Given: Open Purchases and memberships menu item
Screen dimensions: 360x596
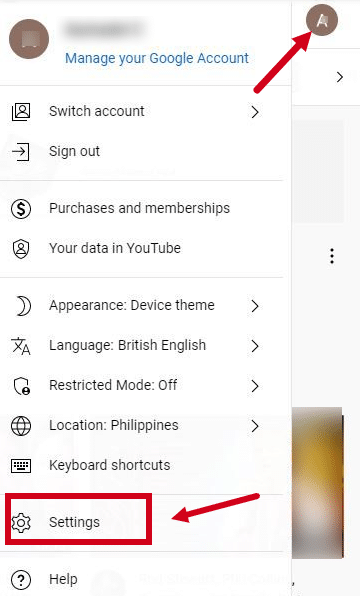Looking at the screenshot, I should (140, 208).
